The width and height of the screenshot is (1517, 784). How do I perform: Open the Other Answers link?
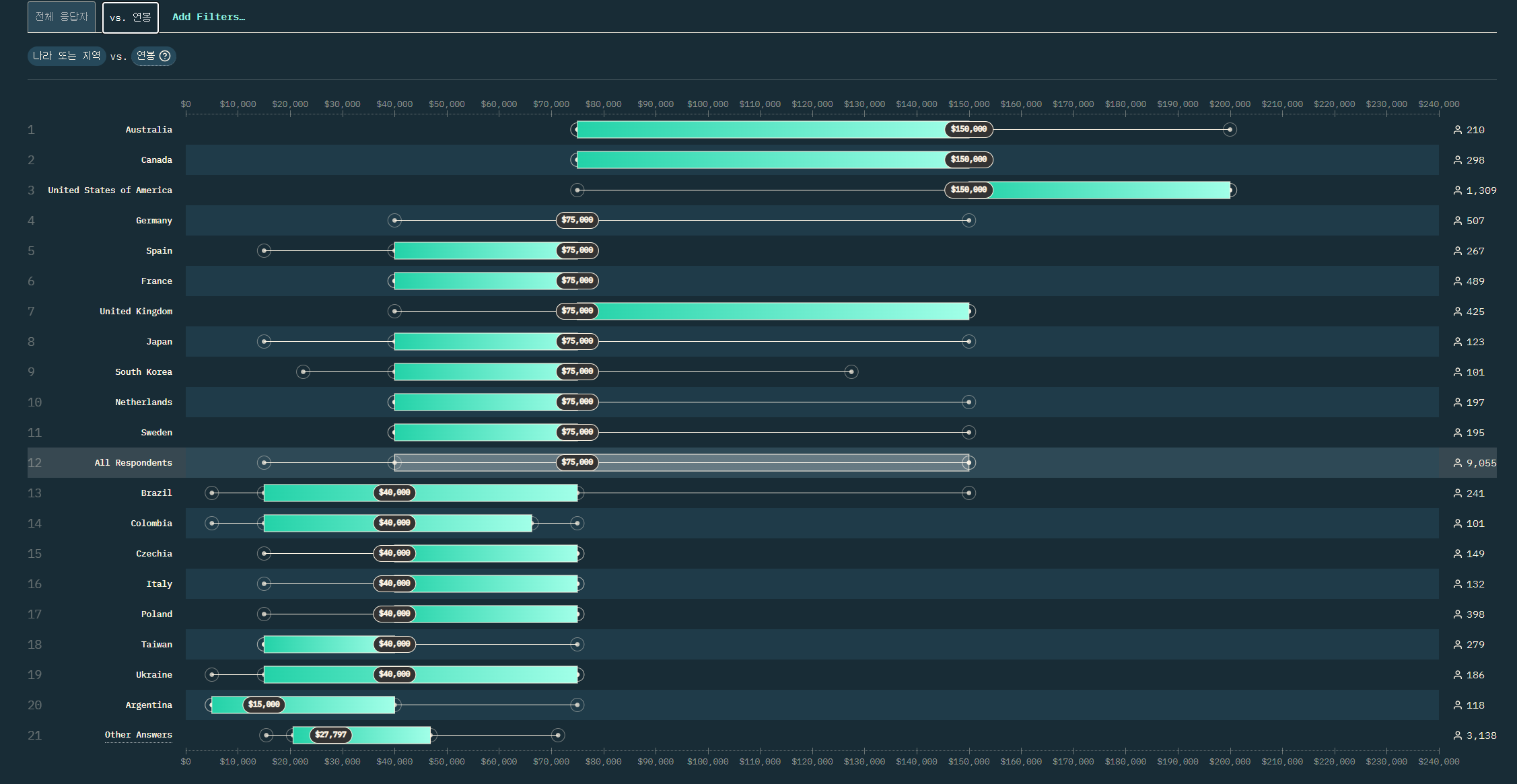coord(138,735)
